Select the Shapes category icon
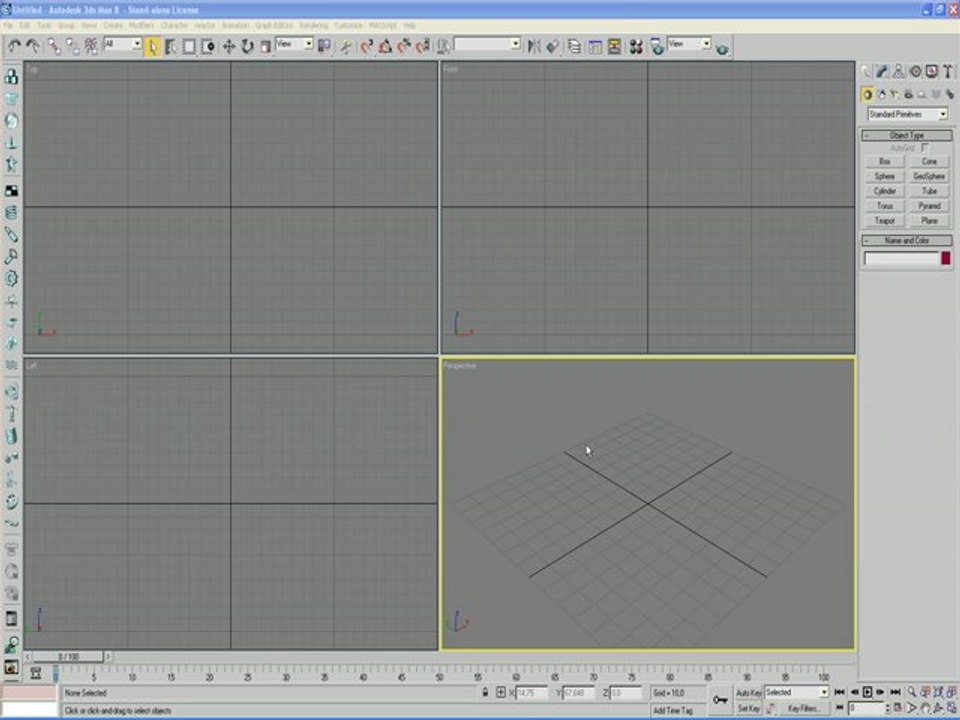The image size is (960, 720). click(882, 95)
